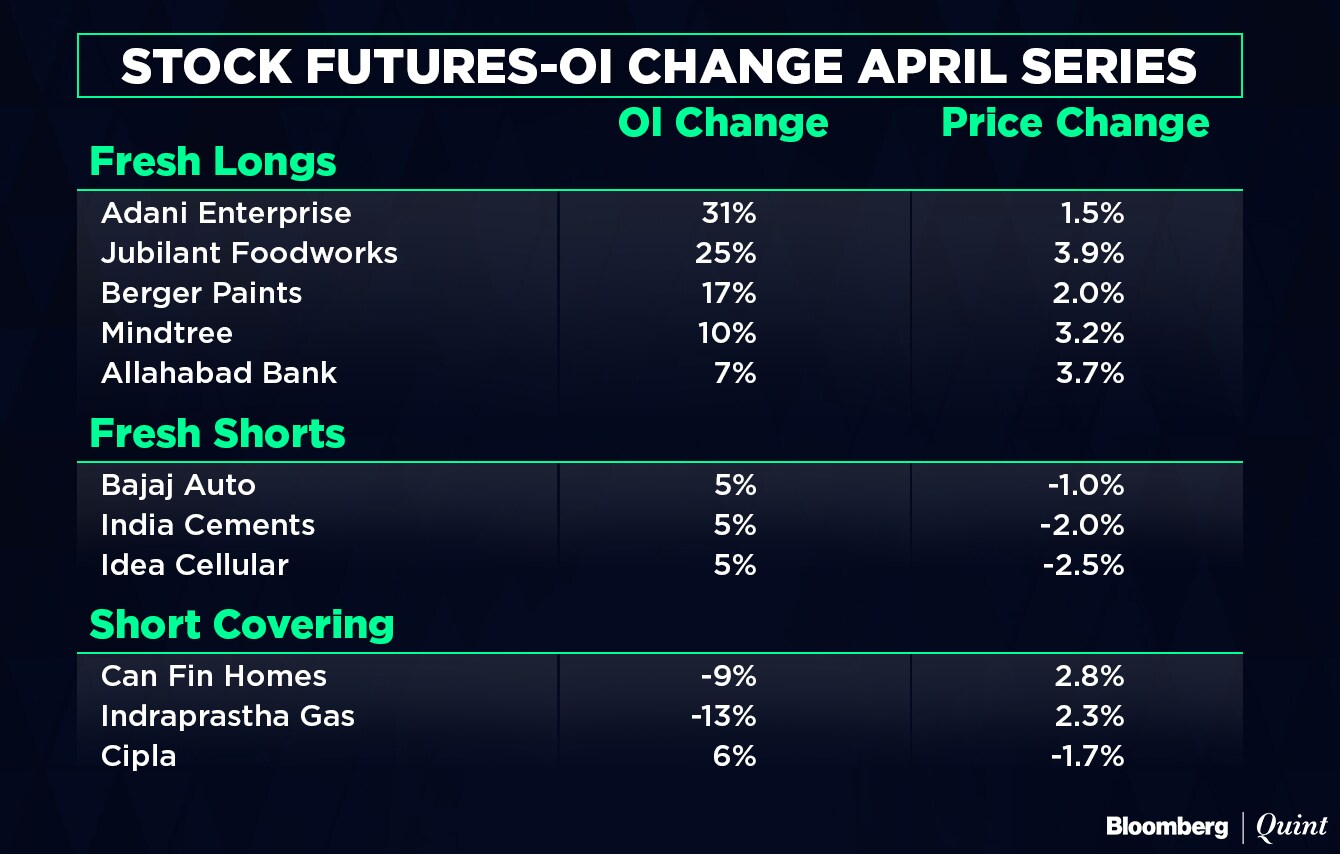Click the India Cements row label
Image resolution: width=1340 pixels, height=854 pixels.
click(x=208, y=525)
